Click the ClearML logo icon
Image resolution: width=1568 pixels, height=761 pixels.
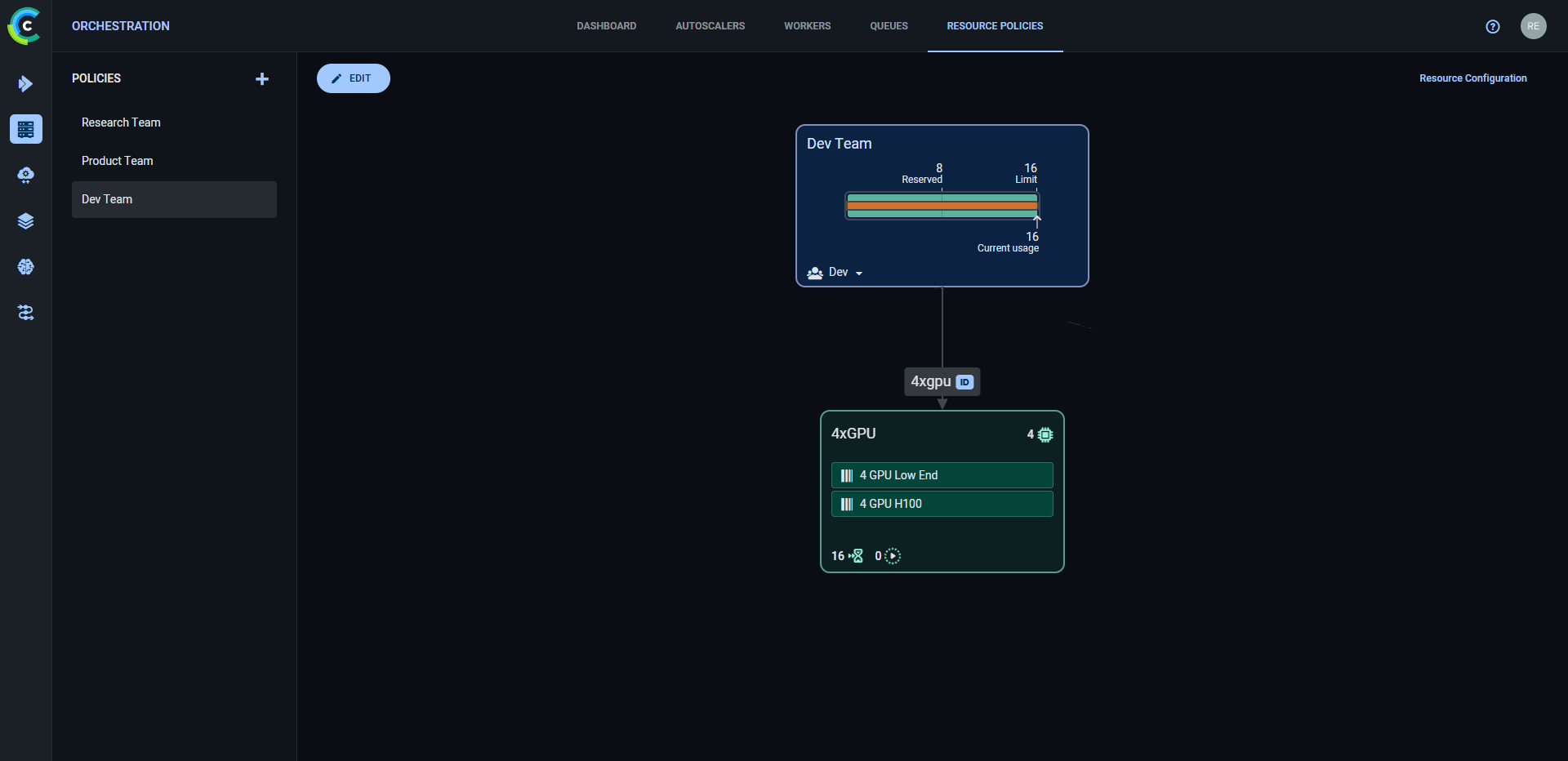click(24, 26)
